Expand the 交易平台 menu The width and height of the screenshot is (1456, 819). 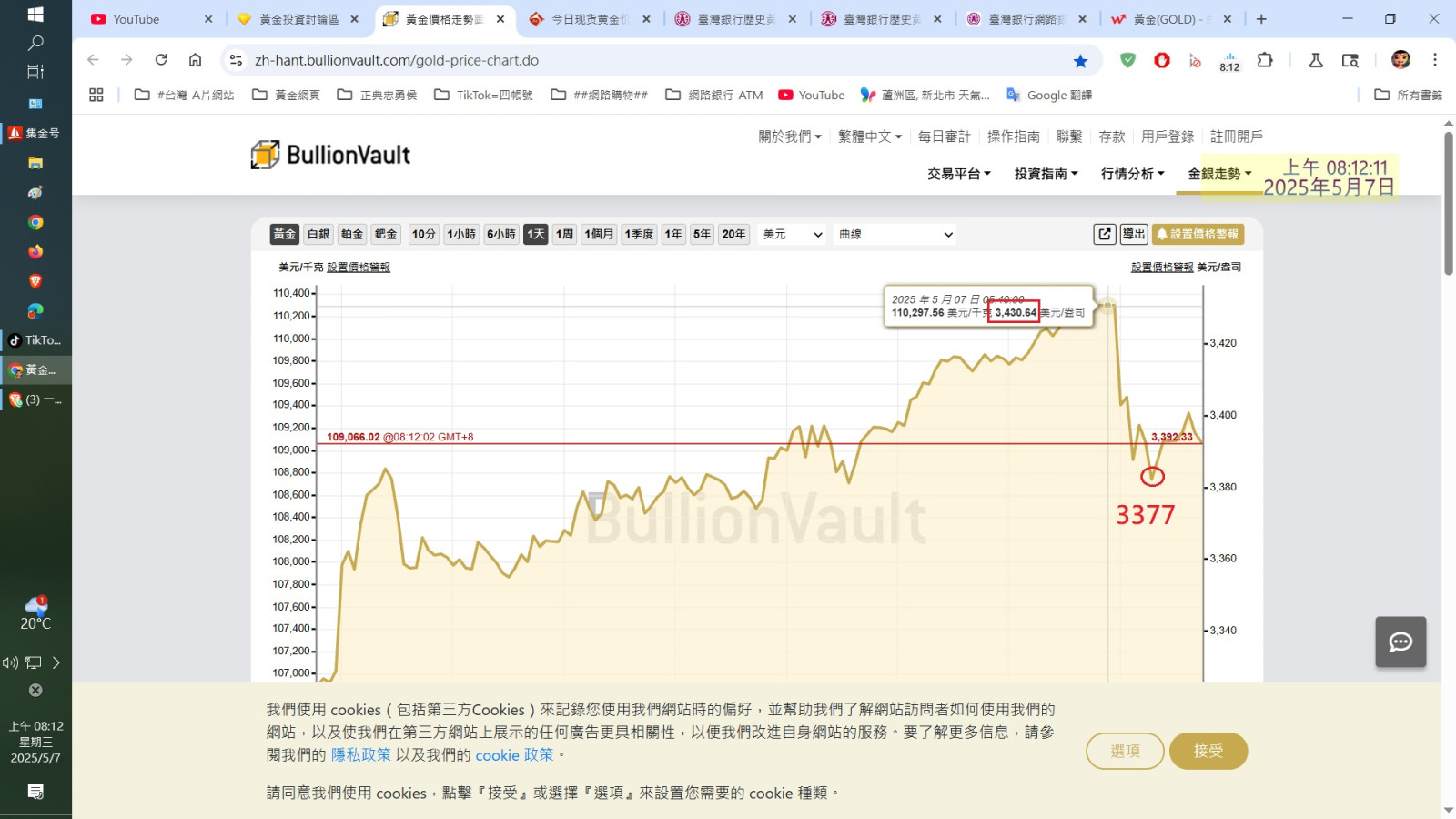pyautogui.click(x=959, y=174)
